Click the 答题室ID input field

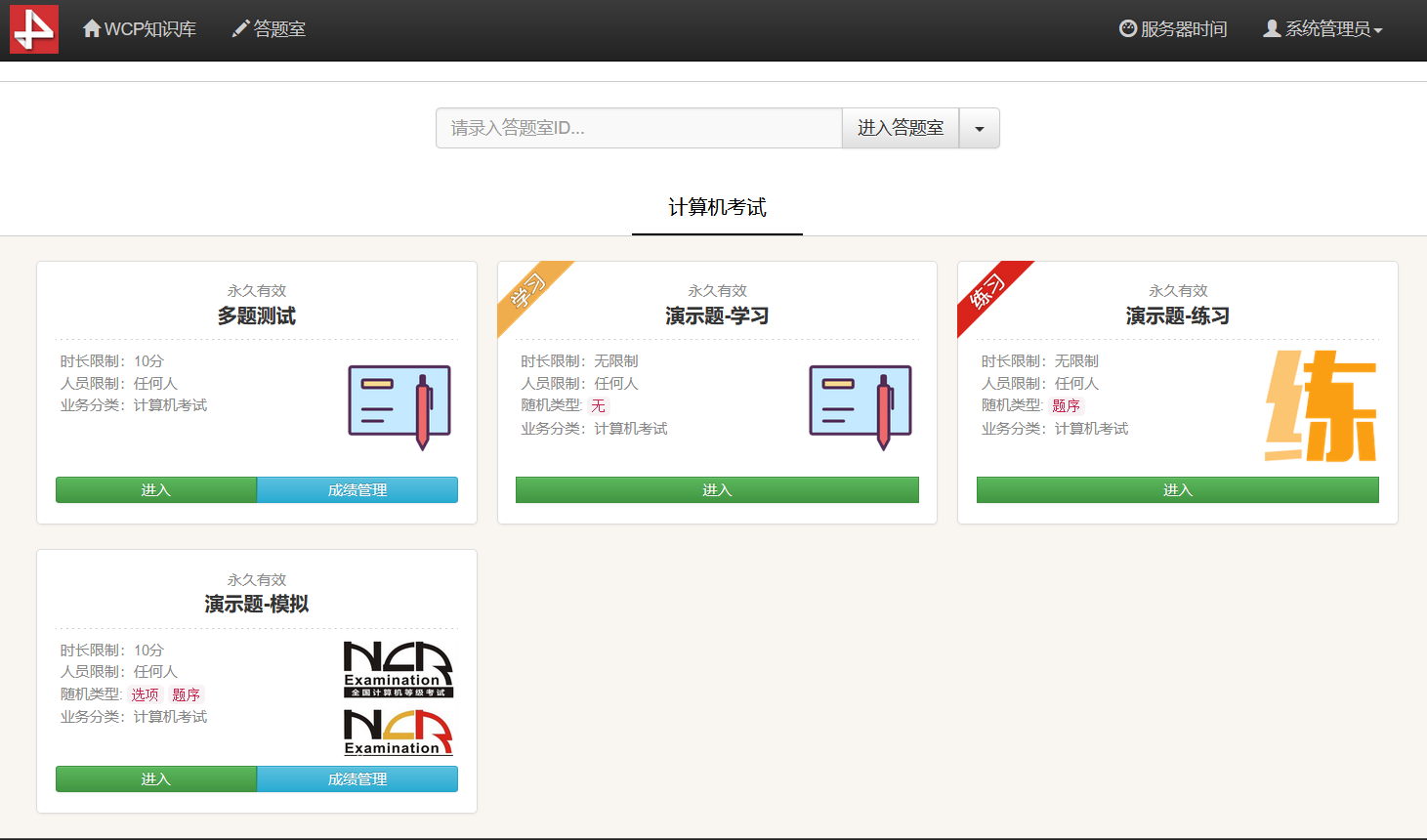point(639,128)
